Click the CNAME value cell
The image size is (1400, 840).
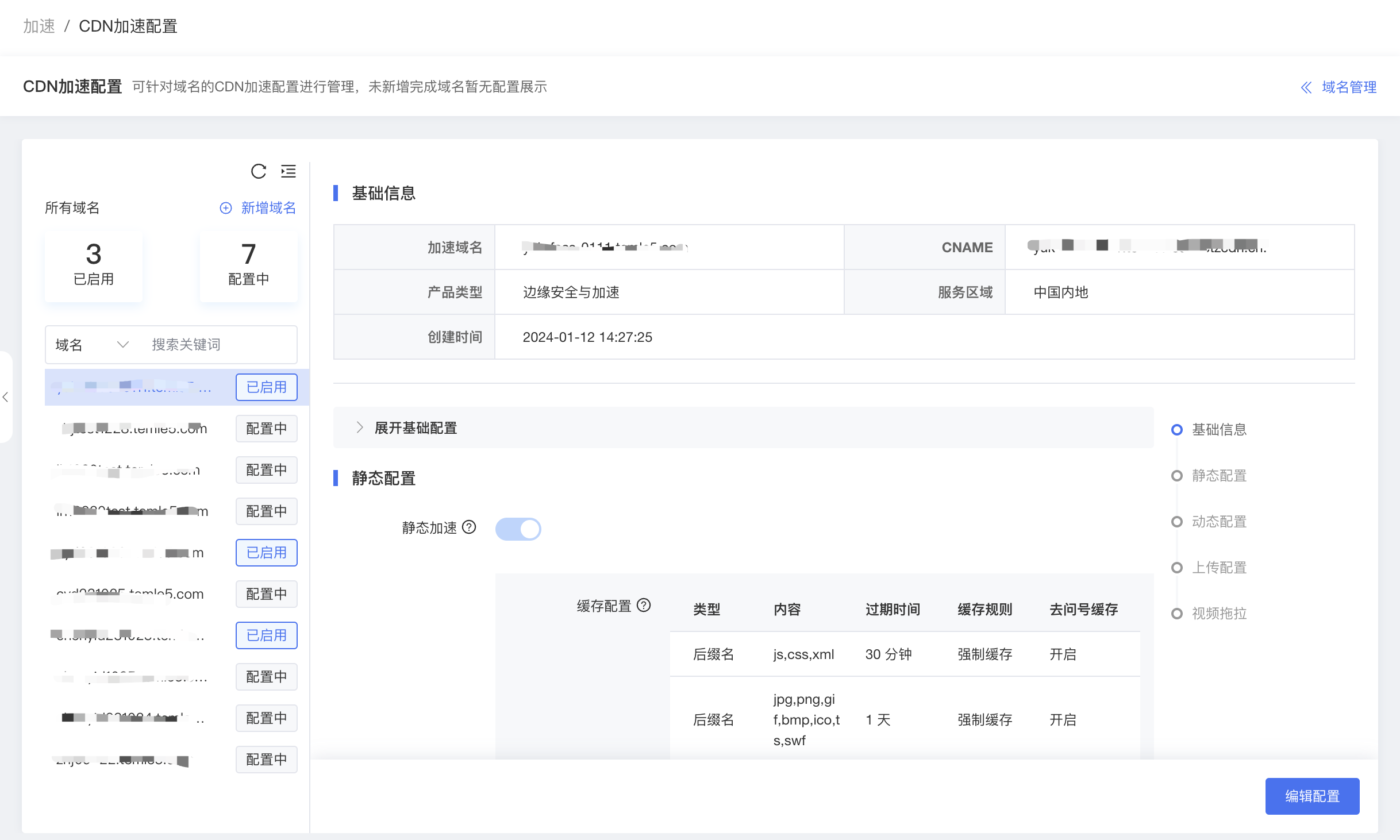tap(1179, 247)
